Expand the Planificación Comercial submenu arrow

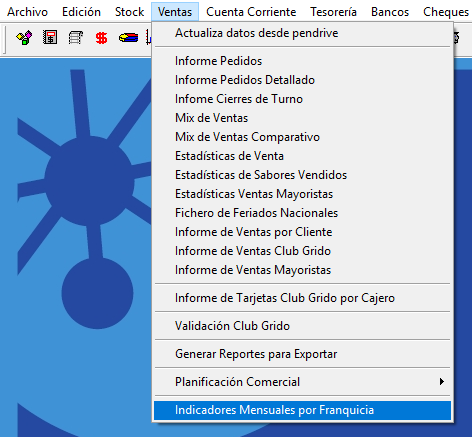(x=442, y=381)
